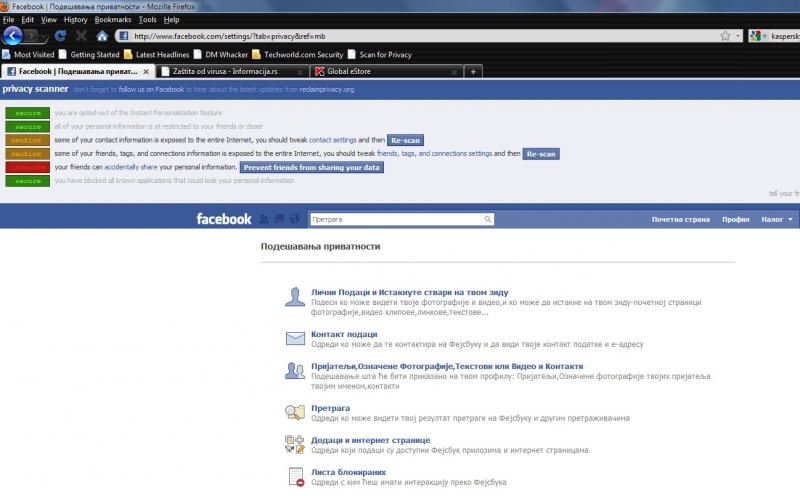This screenshot has width=800, height=496.
Task: Open the Bookmarks menu
Action: 113,19
